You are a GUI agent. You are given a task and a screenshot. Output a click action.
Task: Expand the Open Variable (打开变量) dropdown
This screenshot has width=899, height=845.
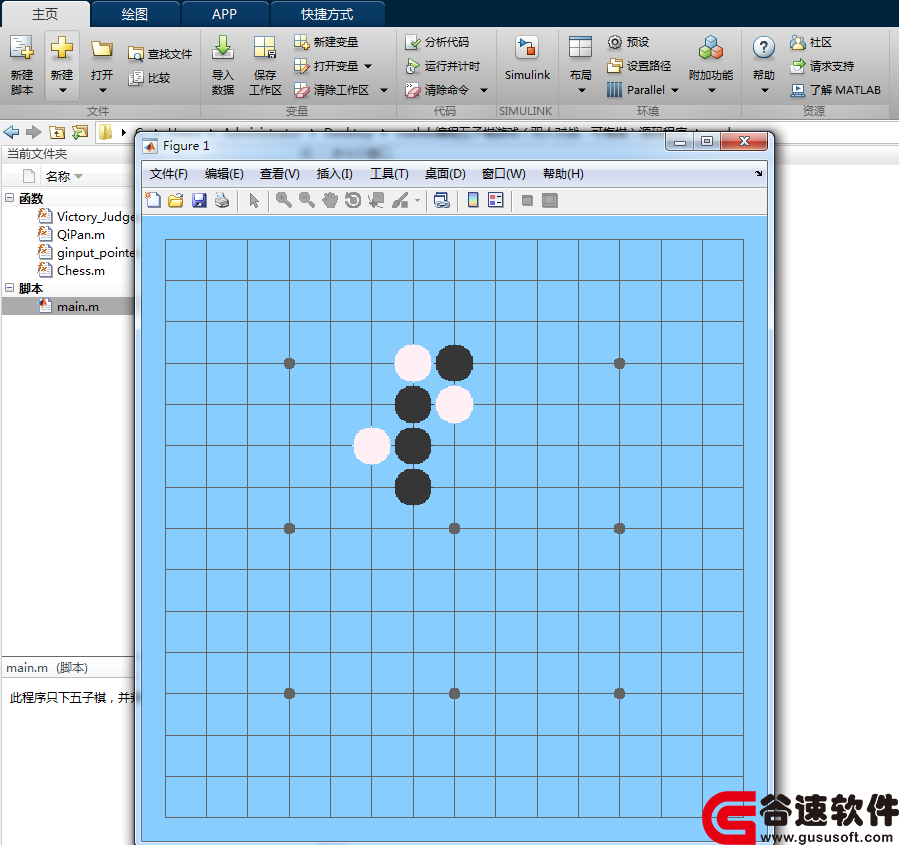[x=368, y=66]
